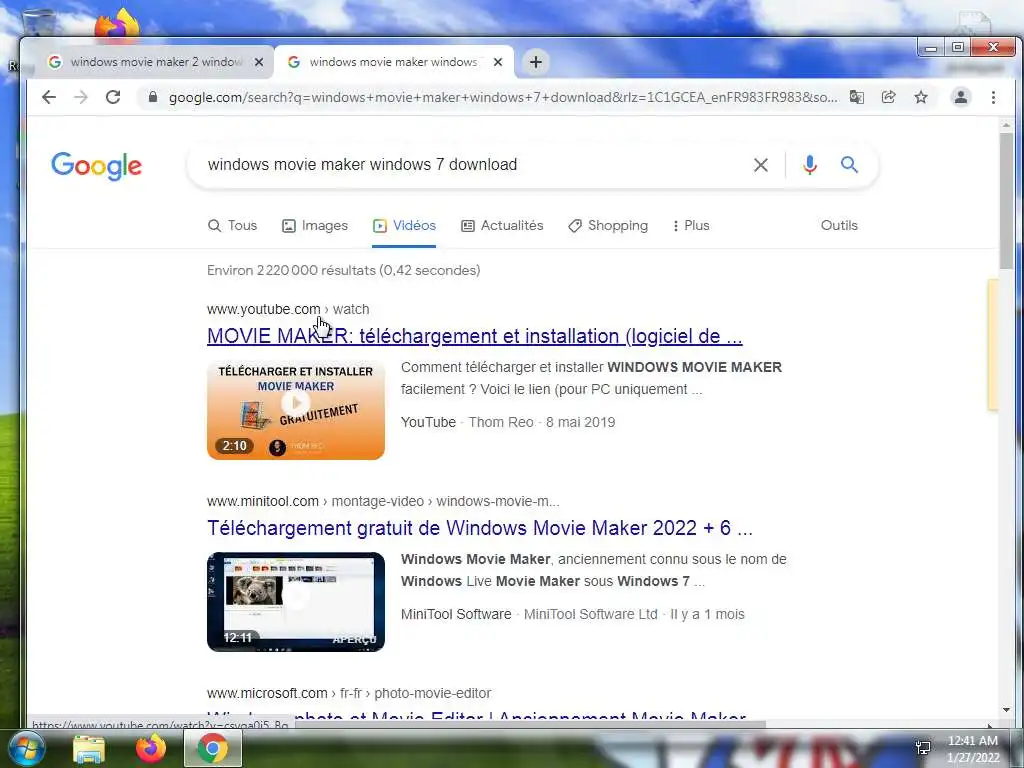Switch to the Actualités results tab

tap(502, 225)
